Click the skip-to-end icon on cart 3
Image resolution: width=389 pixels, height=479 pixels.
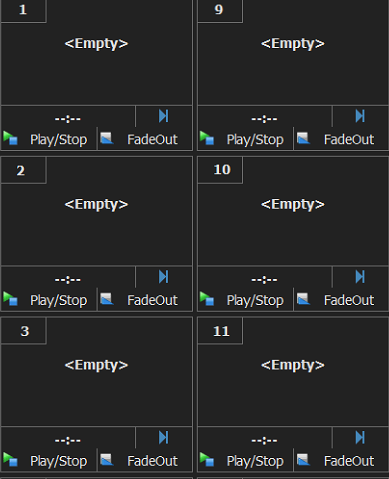pos(164,437)
